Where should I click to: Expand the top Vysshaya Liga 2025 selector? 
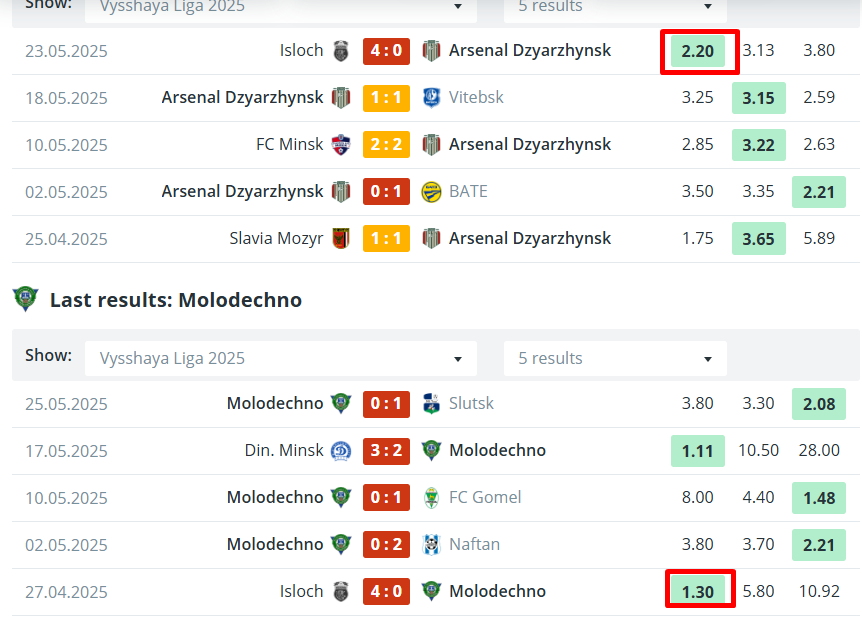point(281,9)
